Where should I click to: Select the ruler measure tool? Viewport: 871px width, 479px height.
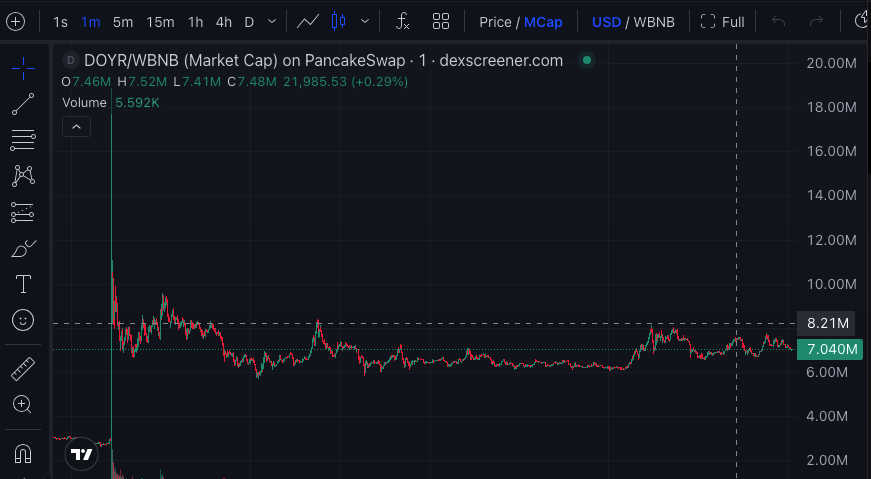23,368
